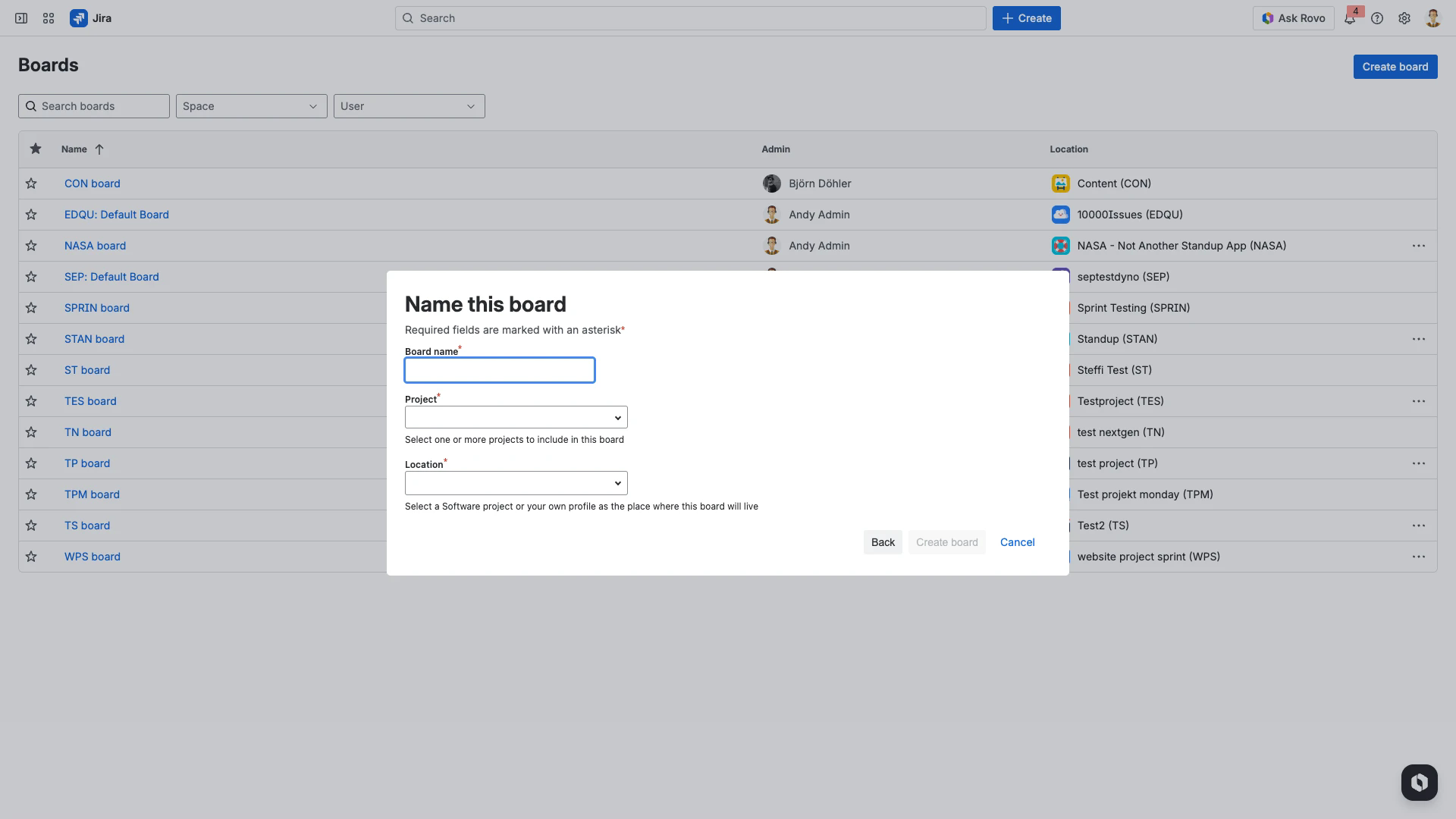
Task: Open the help menu
Action: point(1377,17)
